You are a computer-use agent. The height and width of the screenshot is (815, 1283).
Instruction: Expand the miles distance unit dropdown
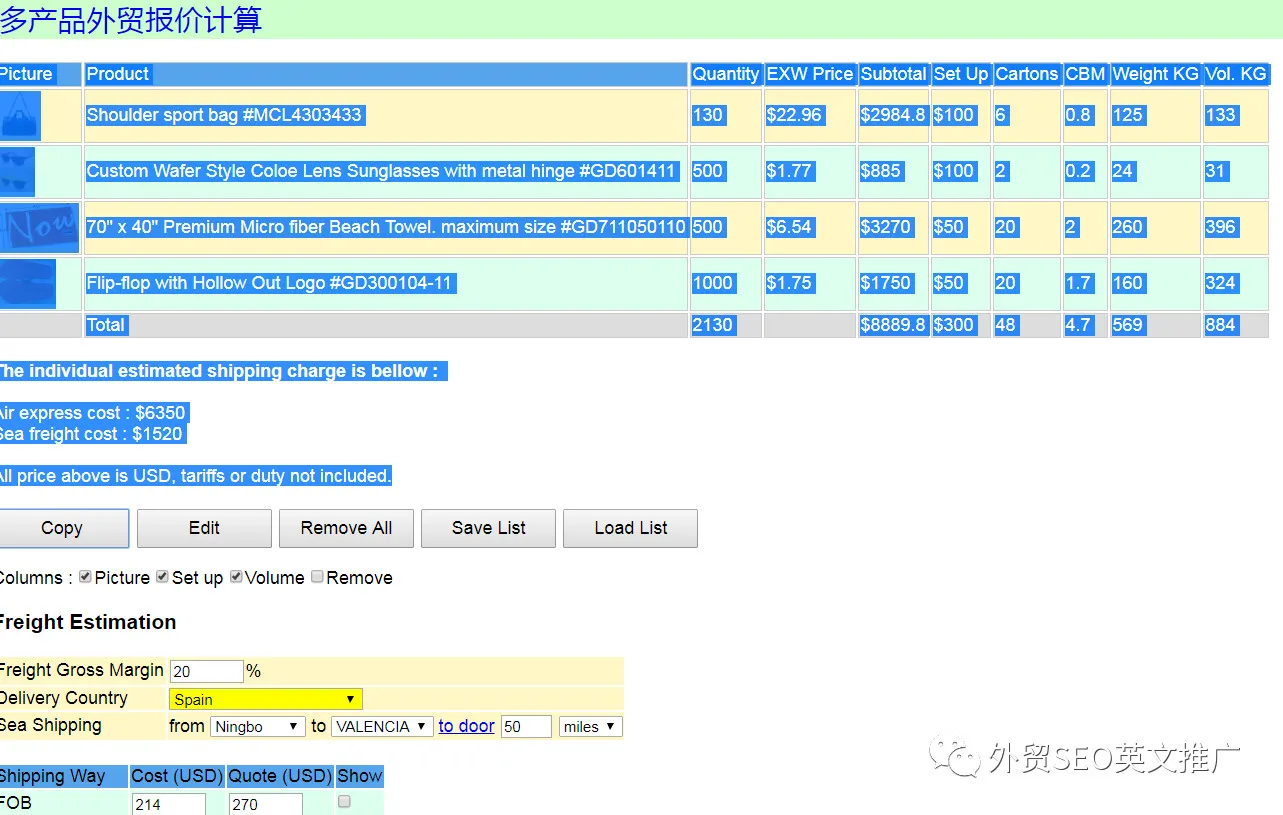tap(590, 727)
